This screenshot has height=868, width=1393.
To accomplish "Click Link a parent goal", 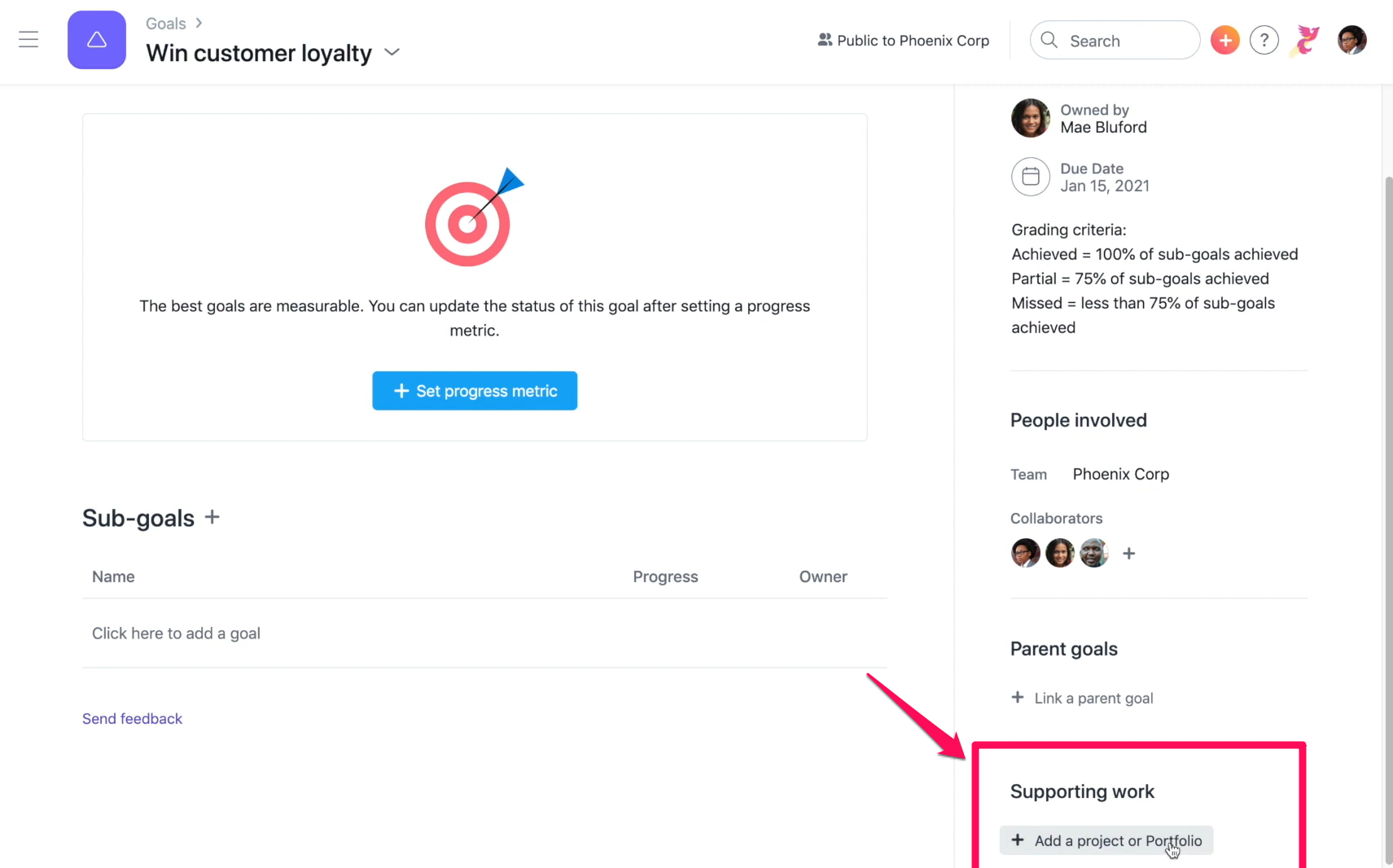I will (1082, 698).
